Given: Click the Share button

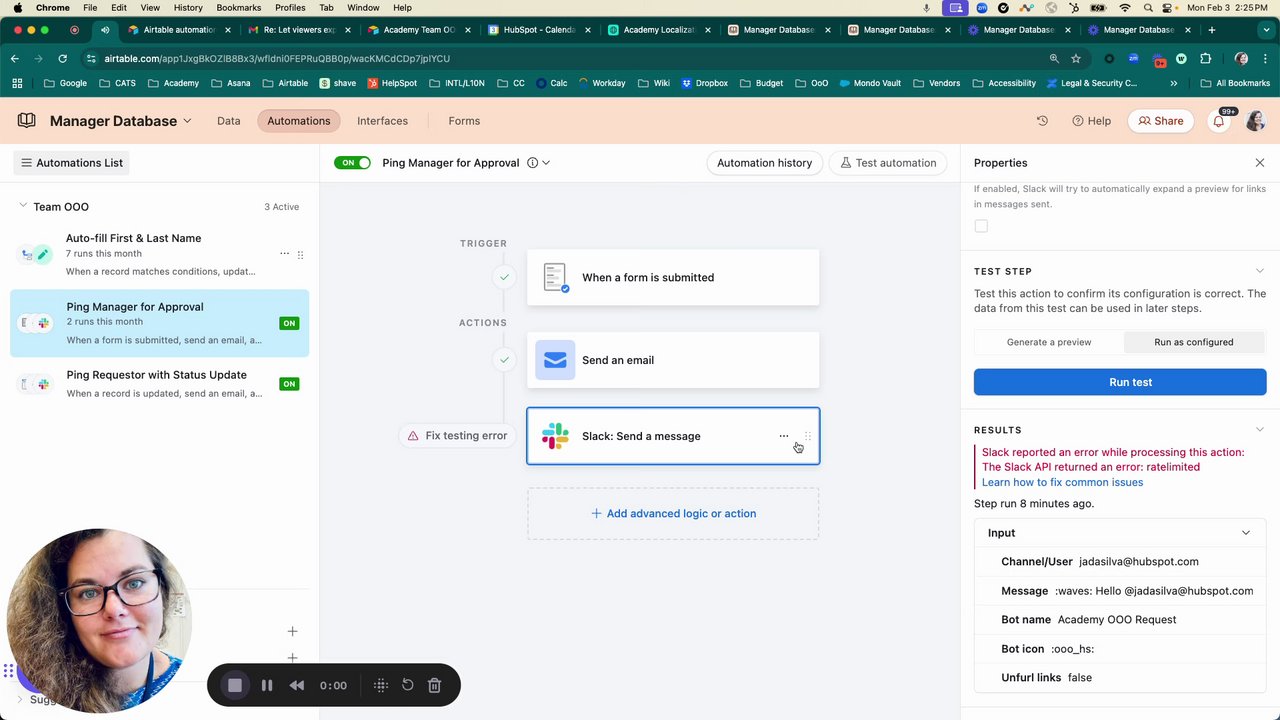Looking at the screenshot, I should coord(1161,121).
